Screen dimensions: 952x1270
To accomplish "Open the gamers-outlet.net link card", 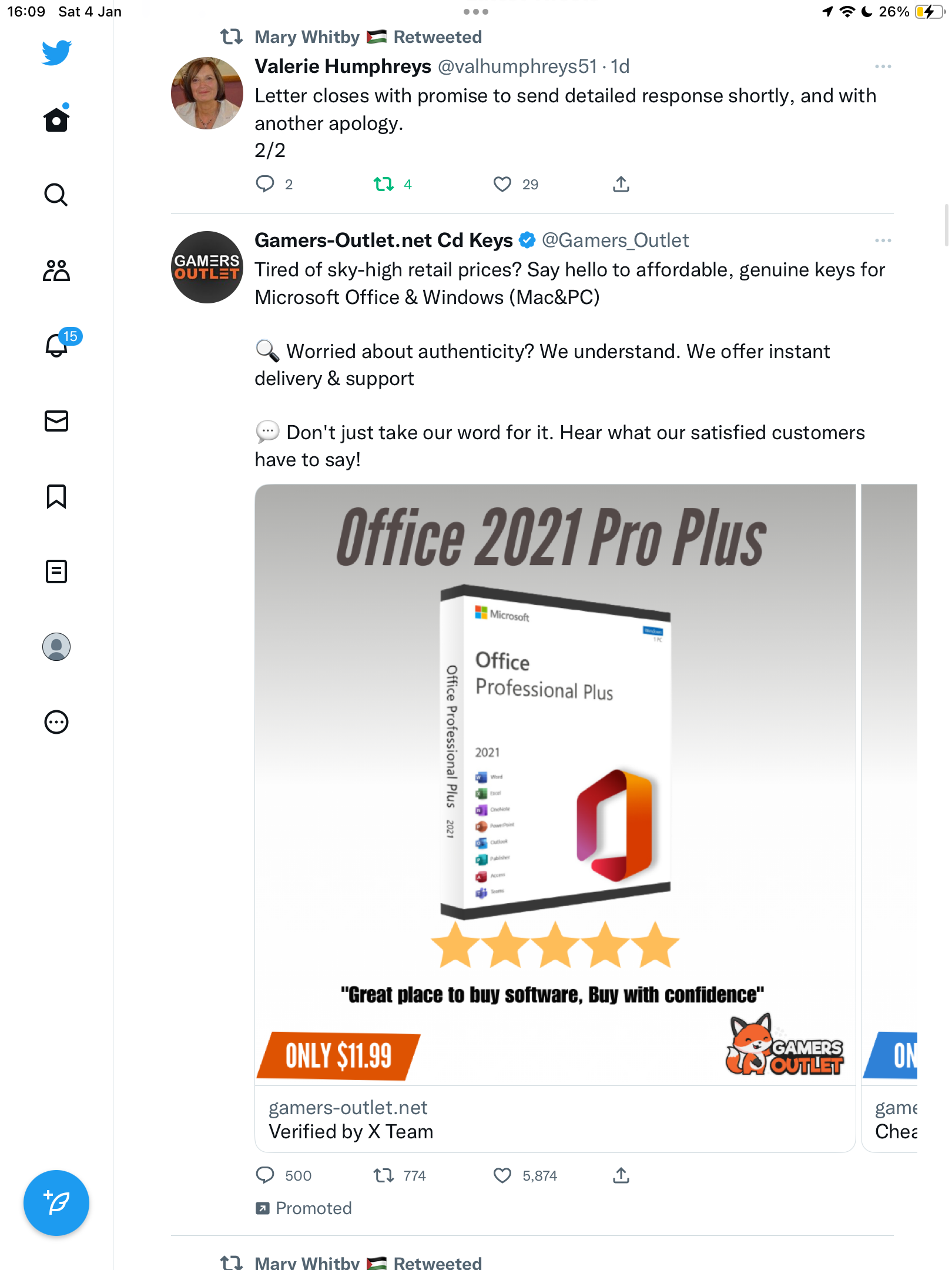I will (x=555, y=1119).
